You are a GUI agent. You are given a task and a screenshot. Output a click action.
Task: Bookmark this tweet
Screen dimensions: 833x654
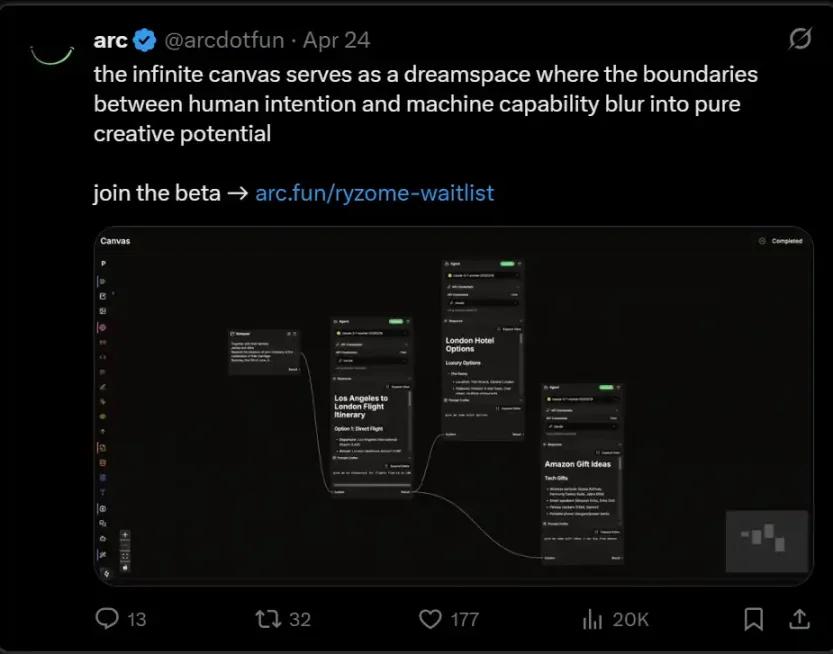click(754, 619)
